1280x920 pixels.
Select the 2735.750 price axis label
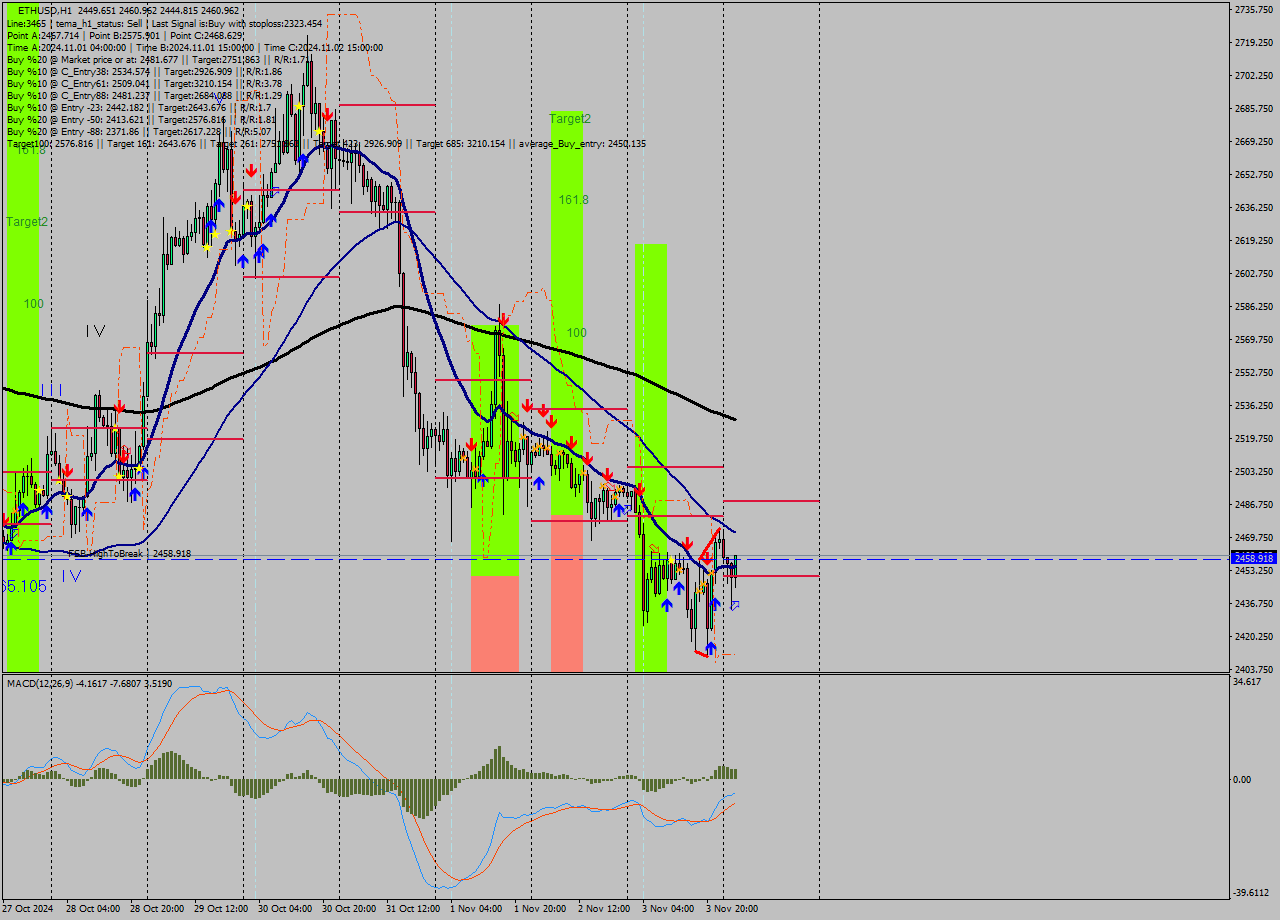click(1254, 9)
